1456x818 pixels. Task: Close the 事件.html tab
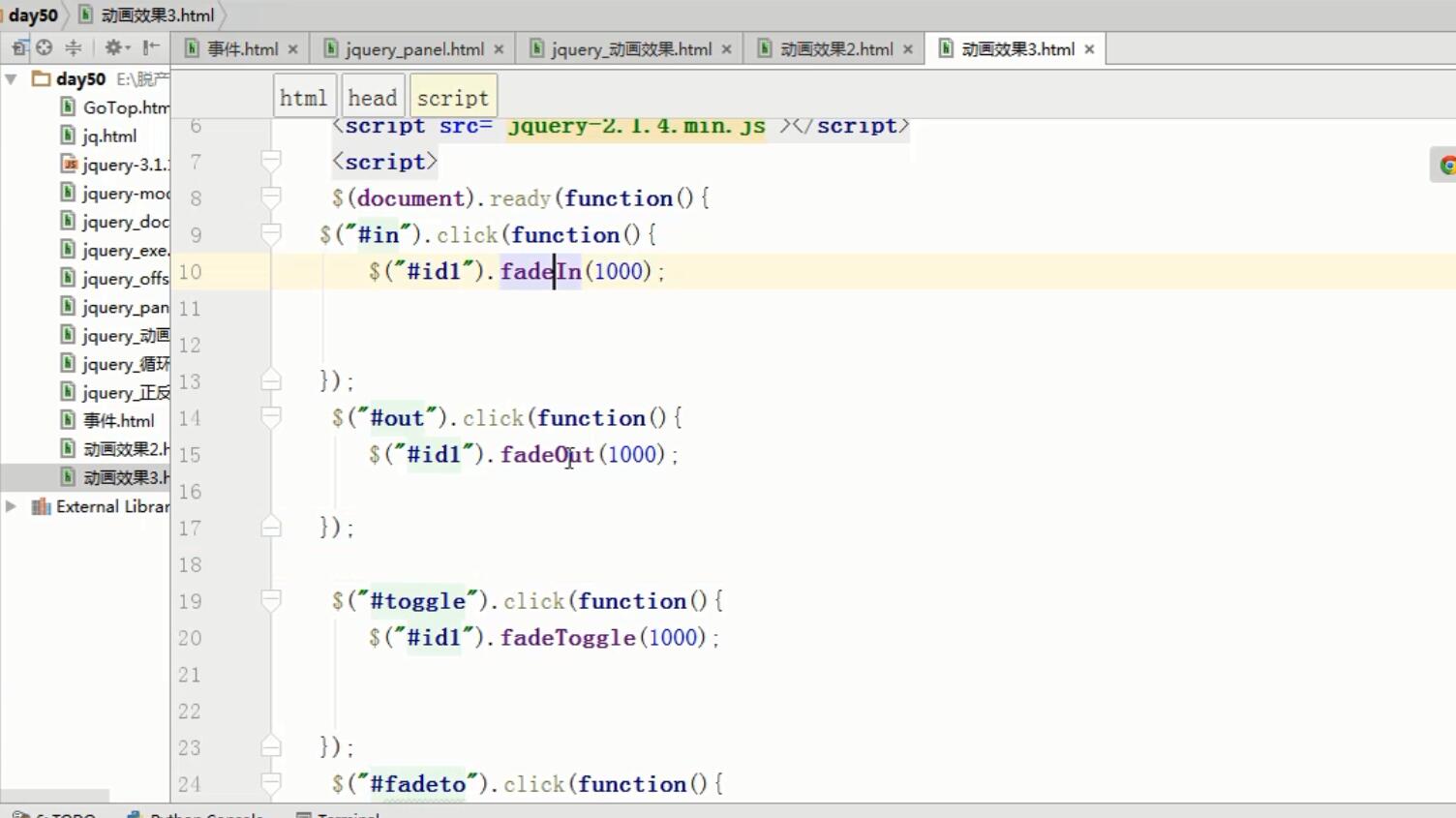(293, 49)
